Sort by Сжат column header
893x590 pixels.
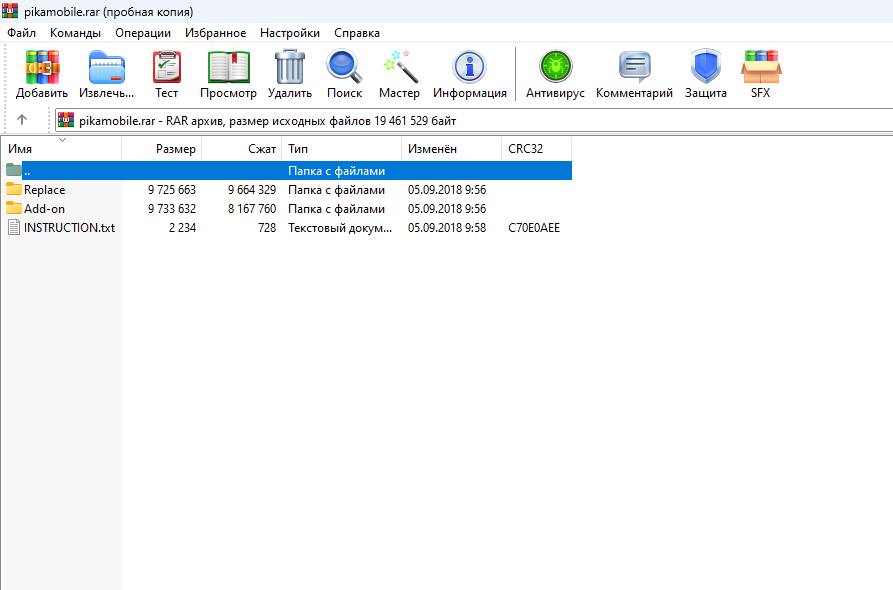pos(242,149)
